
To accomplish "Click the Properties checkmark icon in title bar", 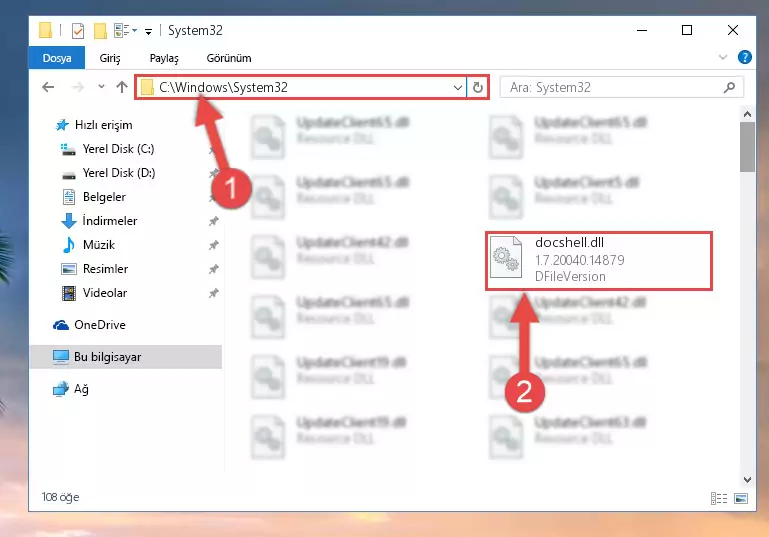I will pos(77,30).
